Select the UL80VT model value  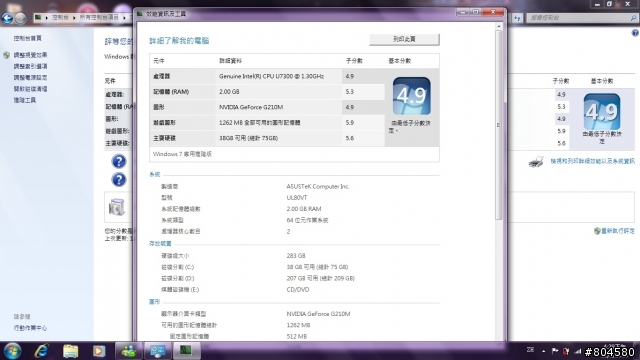[297, 198]
